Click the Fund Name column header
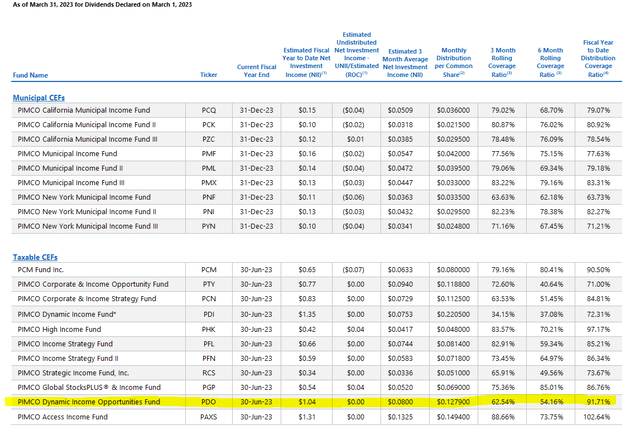Screen dimensions: 640x430 click(30, 75)
